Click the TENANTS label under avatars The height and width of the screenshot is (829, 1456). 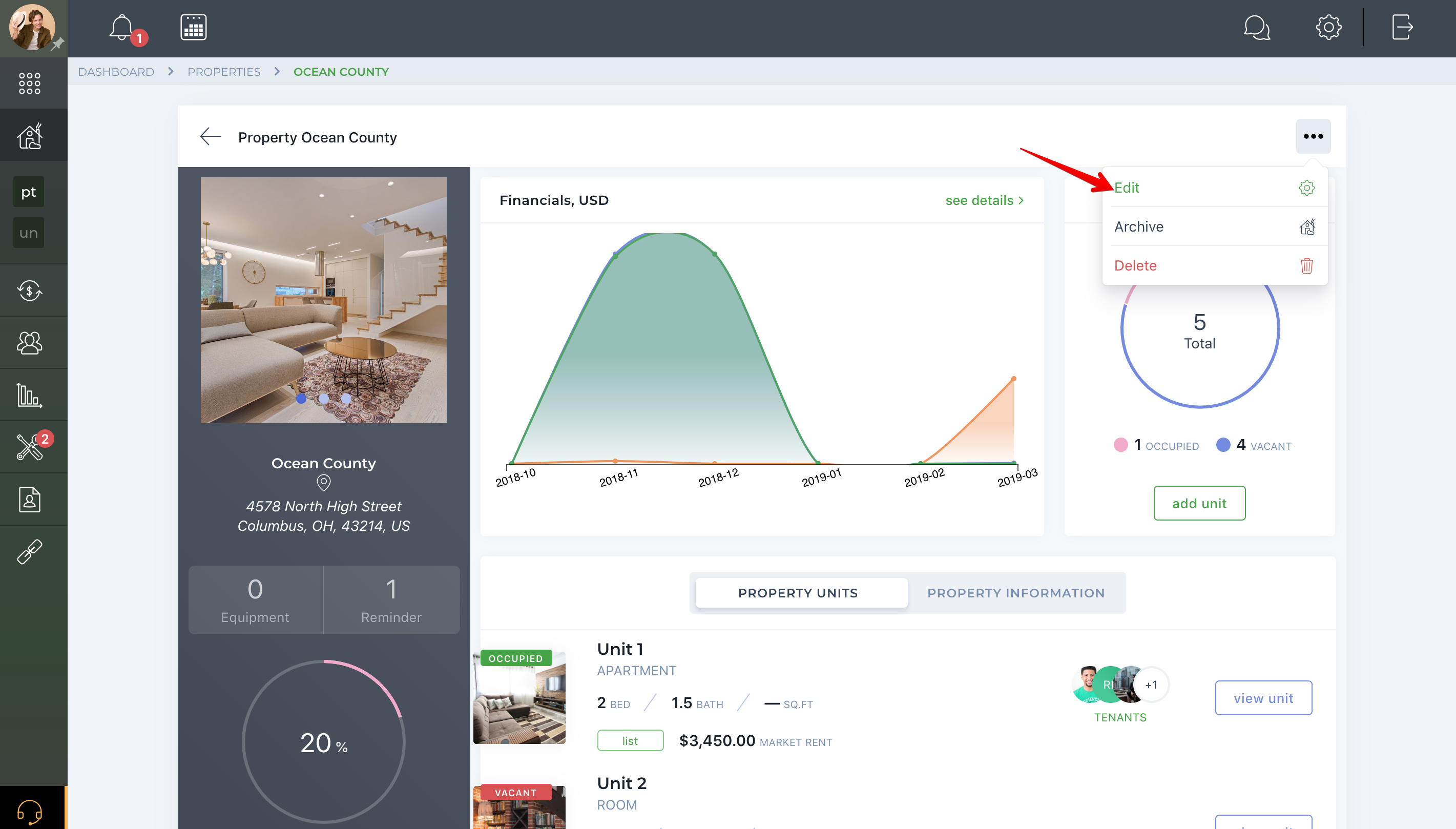pos(1120,717)
